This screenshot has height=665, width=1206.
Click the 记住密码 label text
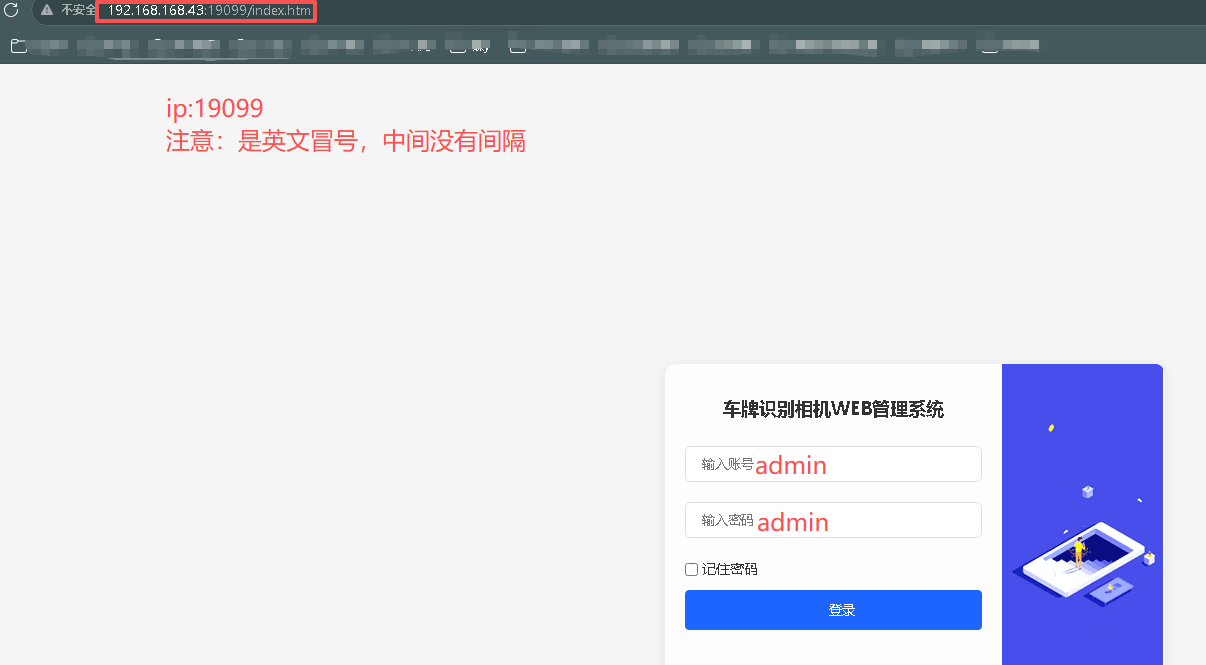click(729, 569)
